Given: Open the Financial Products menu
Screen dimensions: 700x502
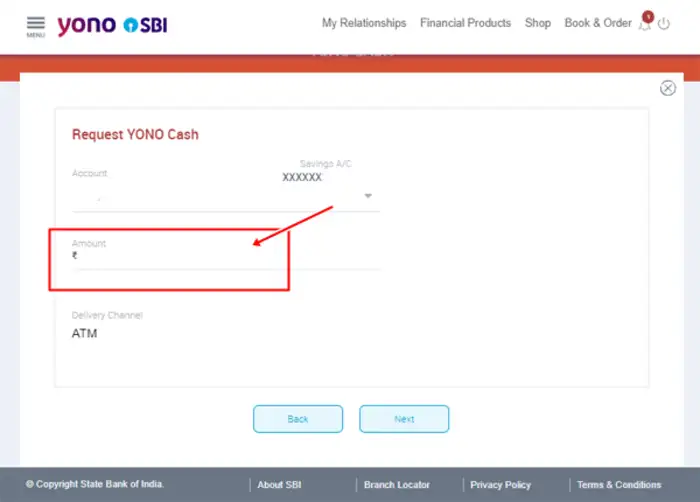Looking at the screenshot, I should pyautogui.click(x=465, y=23).
